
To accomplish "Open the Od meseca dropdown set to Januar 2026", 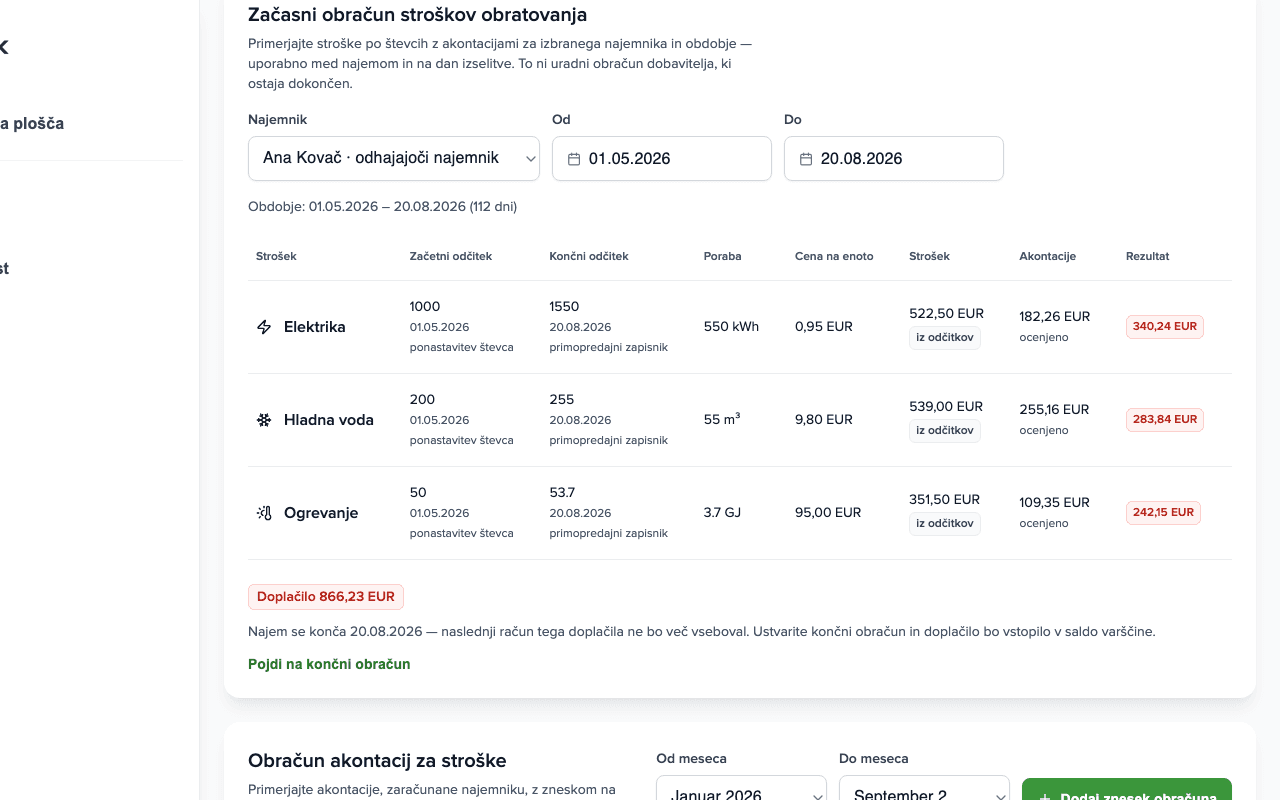I will coord(741,794).
